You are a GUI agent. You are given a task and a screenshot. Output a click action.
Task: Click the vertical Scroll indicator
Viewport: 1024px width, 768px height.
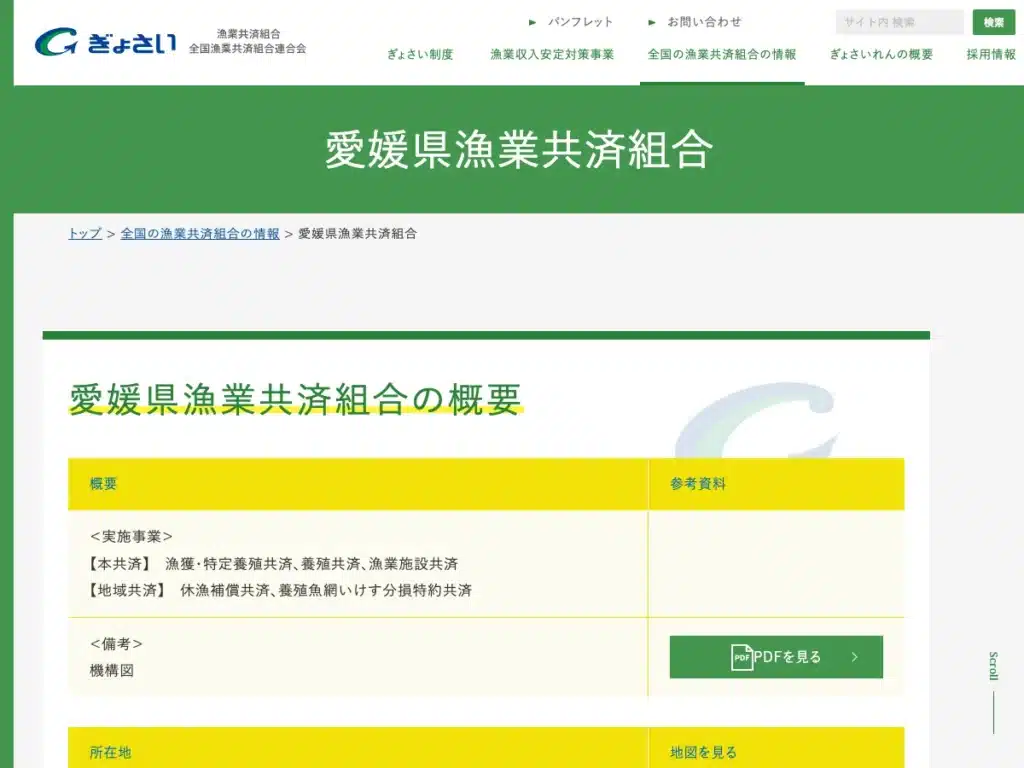(x=993, y=692)
